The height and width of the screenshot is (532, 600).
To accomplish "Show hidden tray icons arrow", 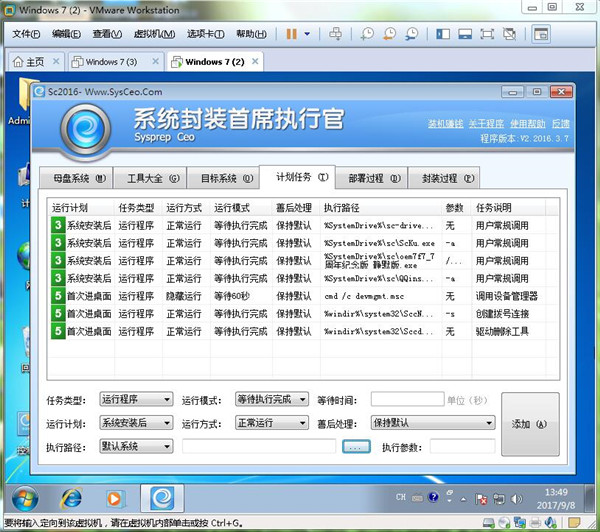I will coord(463,499).
